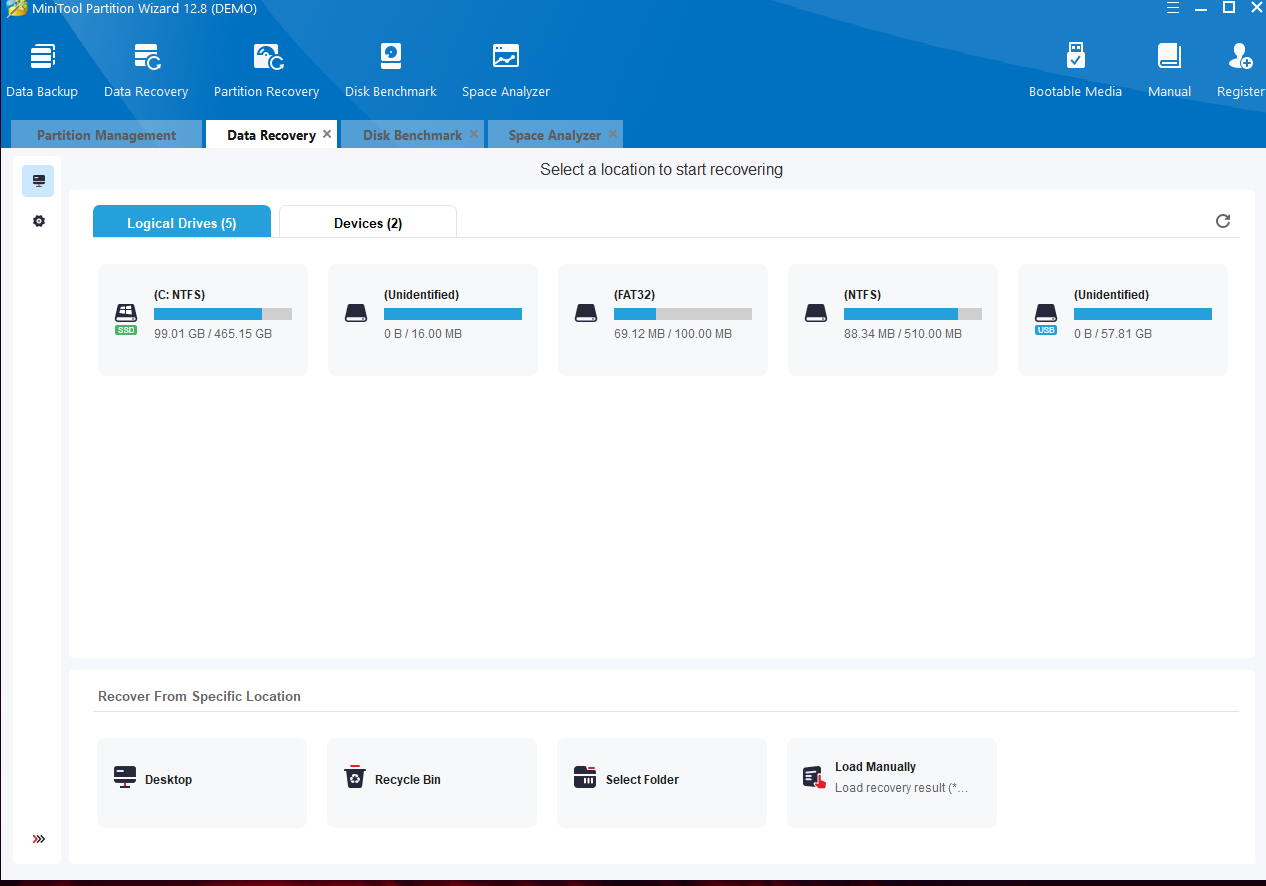Open the Data Backup tool
Screen dimensions: 1266x886
tap(42, 70)
